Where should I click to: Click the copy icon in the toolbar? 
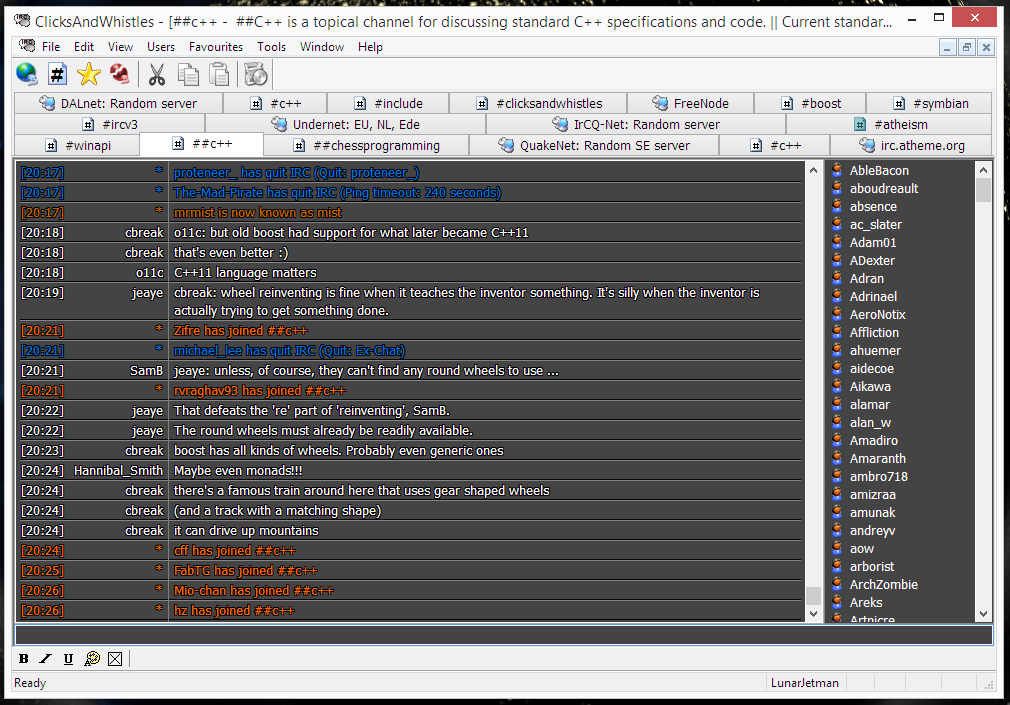pyautogui.click(x=188, y=74)
